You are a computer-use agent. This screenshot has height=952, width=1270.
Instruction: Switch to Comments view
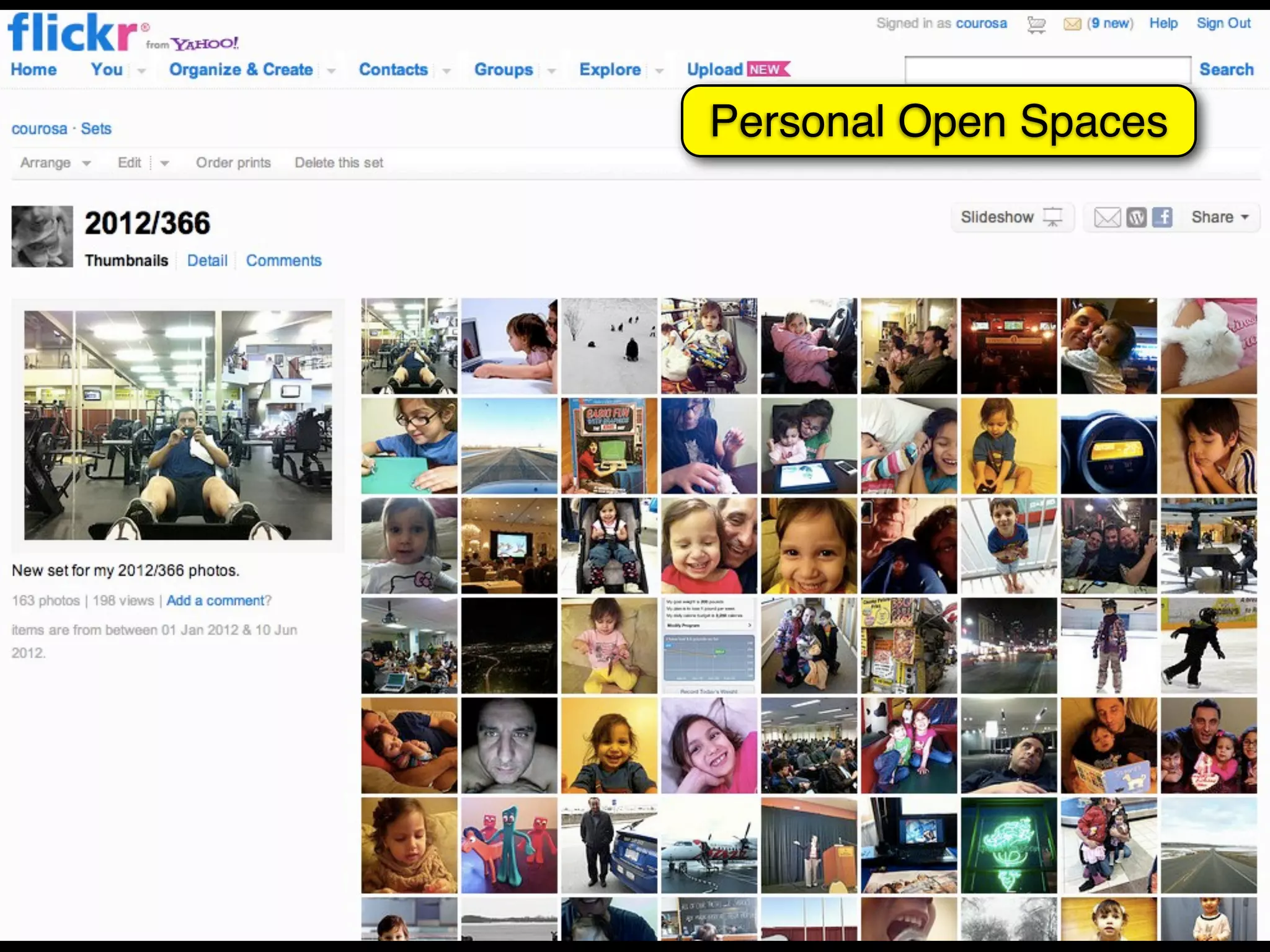[283, 261]
